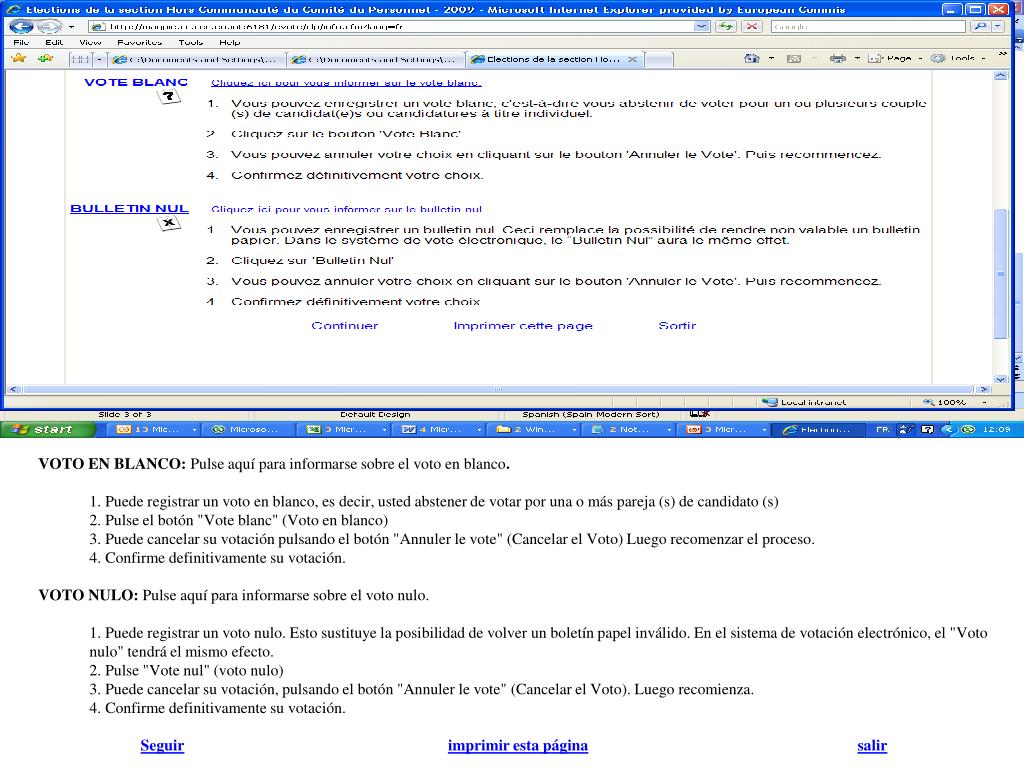Image resolution: width=1024 pixels, height=768 pixels.
Task: Switch to the second Documents and Settings tab
Action: click(375, 59)
